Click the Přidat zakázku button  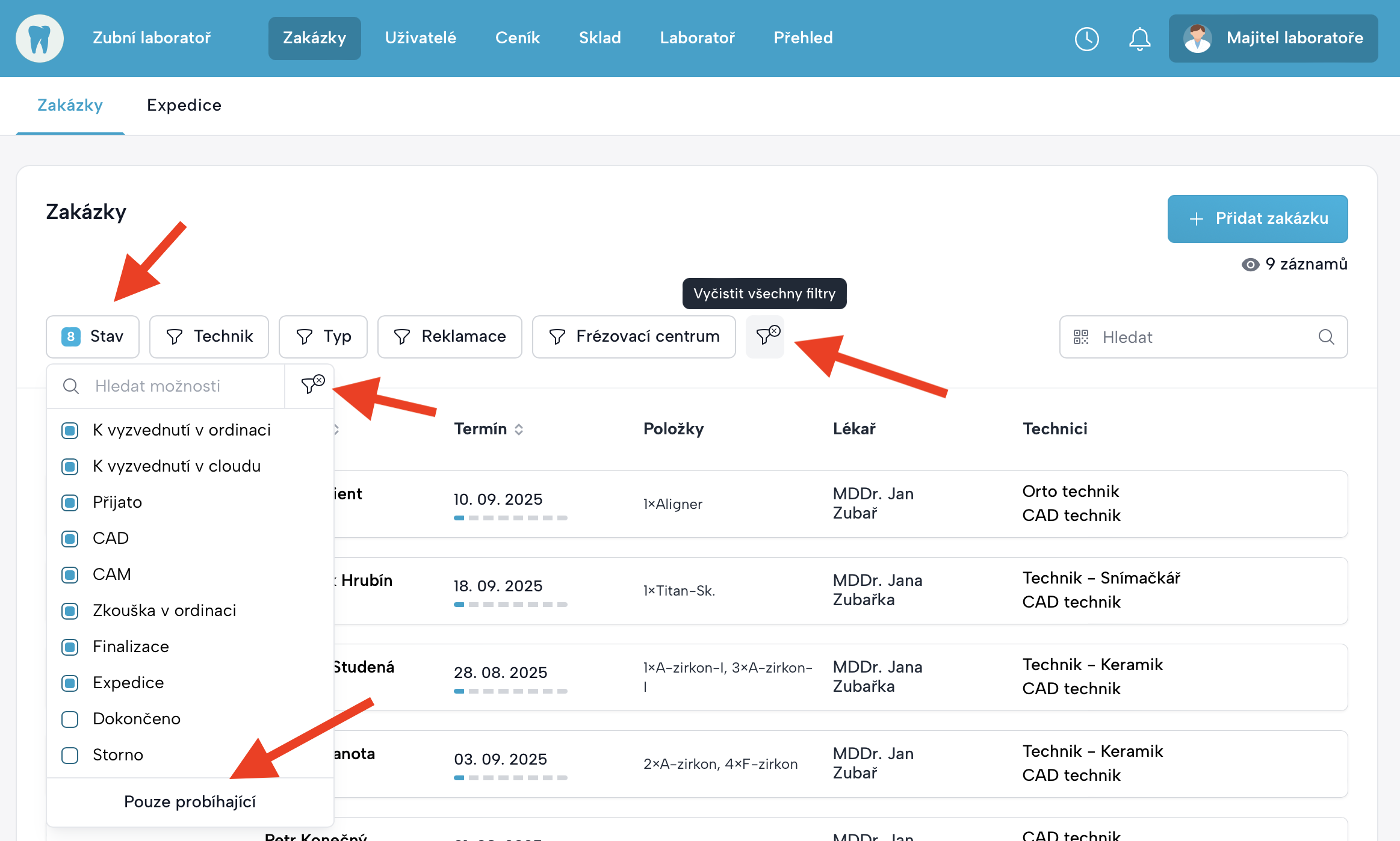click(1257, 218)
